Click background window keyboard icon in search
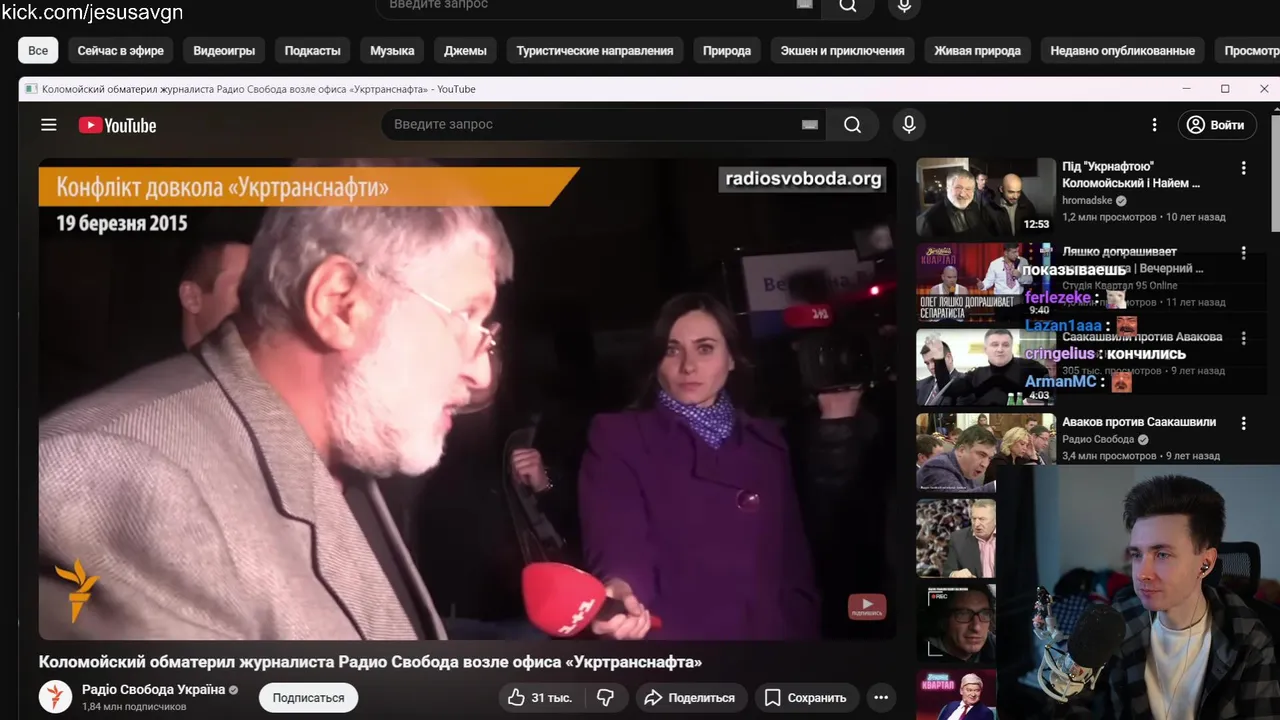 click(x=805, y=4)
